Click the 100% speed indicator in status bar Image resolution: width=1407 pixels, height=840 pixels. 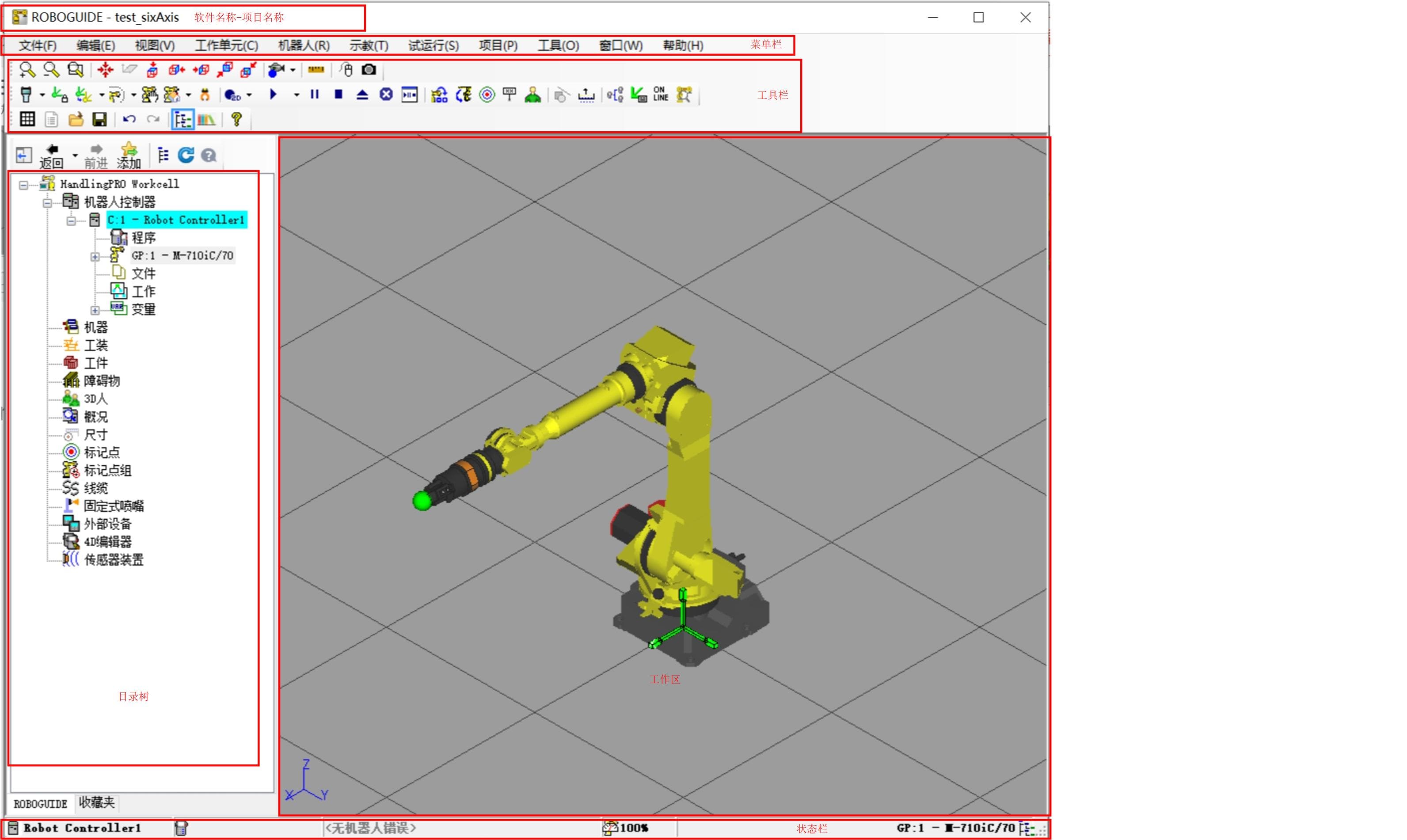click(x=626, y=828)
